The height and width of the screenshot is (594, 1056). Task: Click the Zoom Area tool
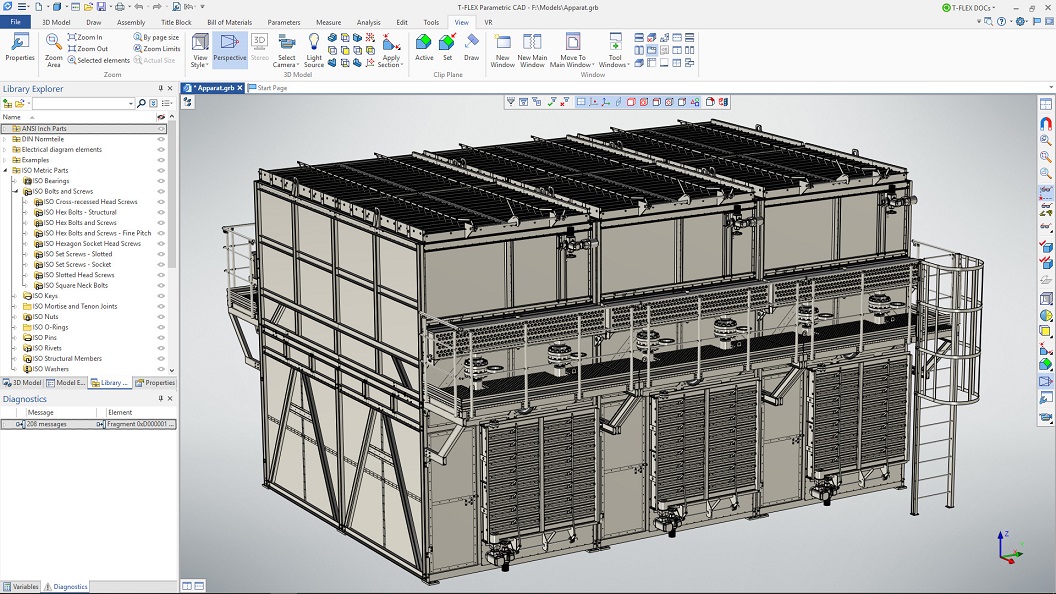pos(53,48)
